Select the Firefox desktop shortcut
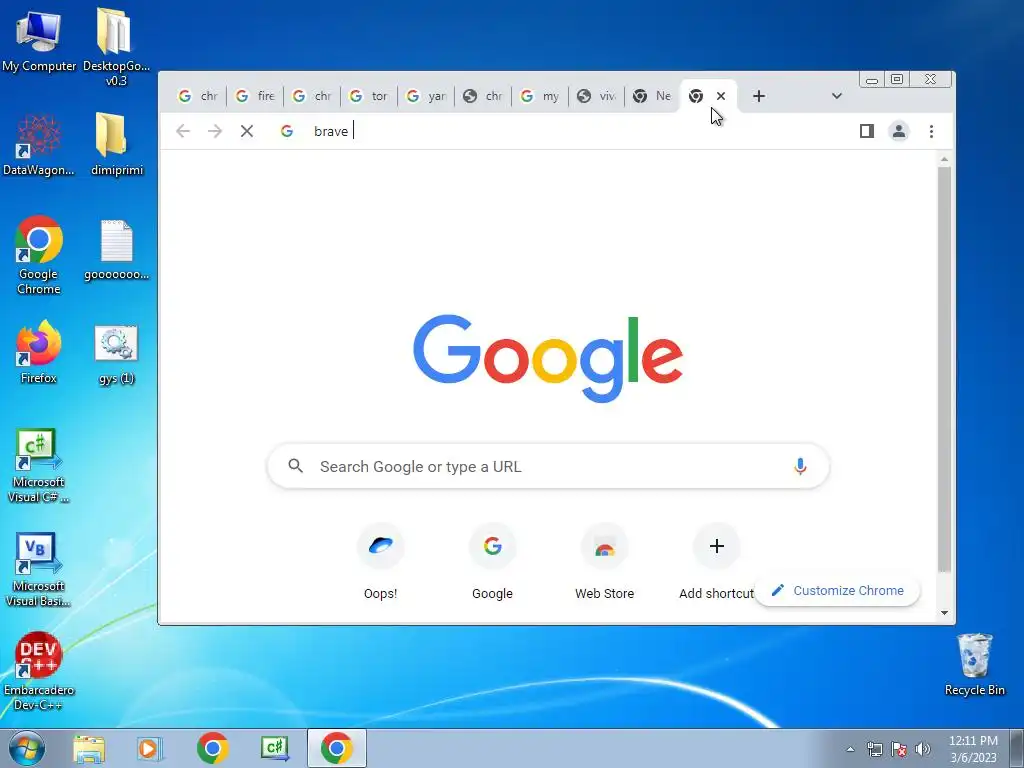1024x768 pixels. (x=39, y=352)
